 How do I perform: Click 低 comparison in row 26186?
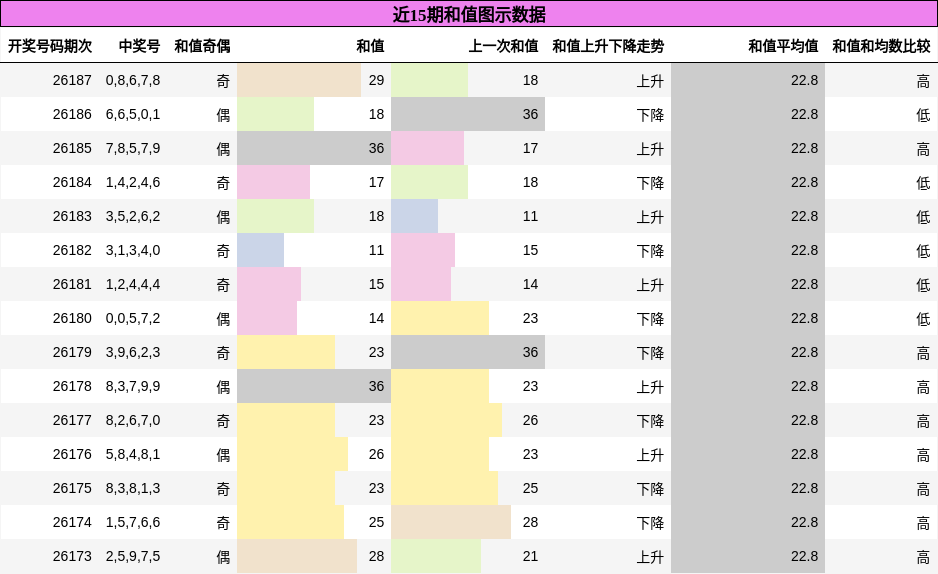(x=924, y=115)
